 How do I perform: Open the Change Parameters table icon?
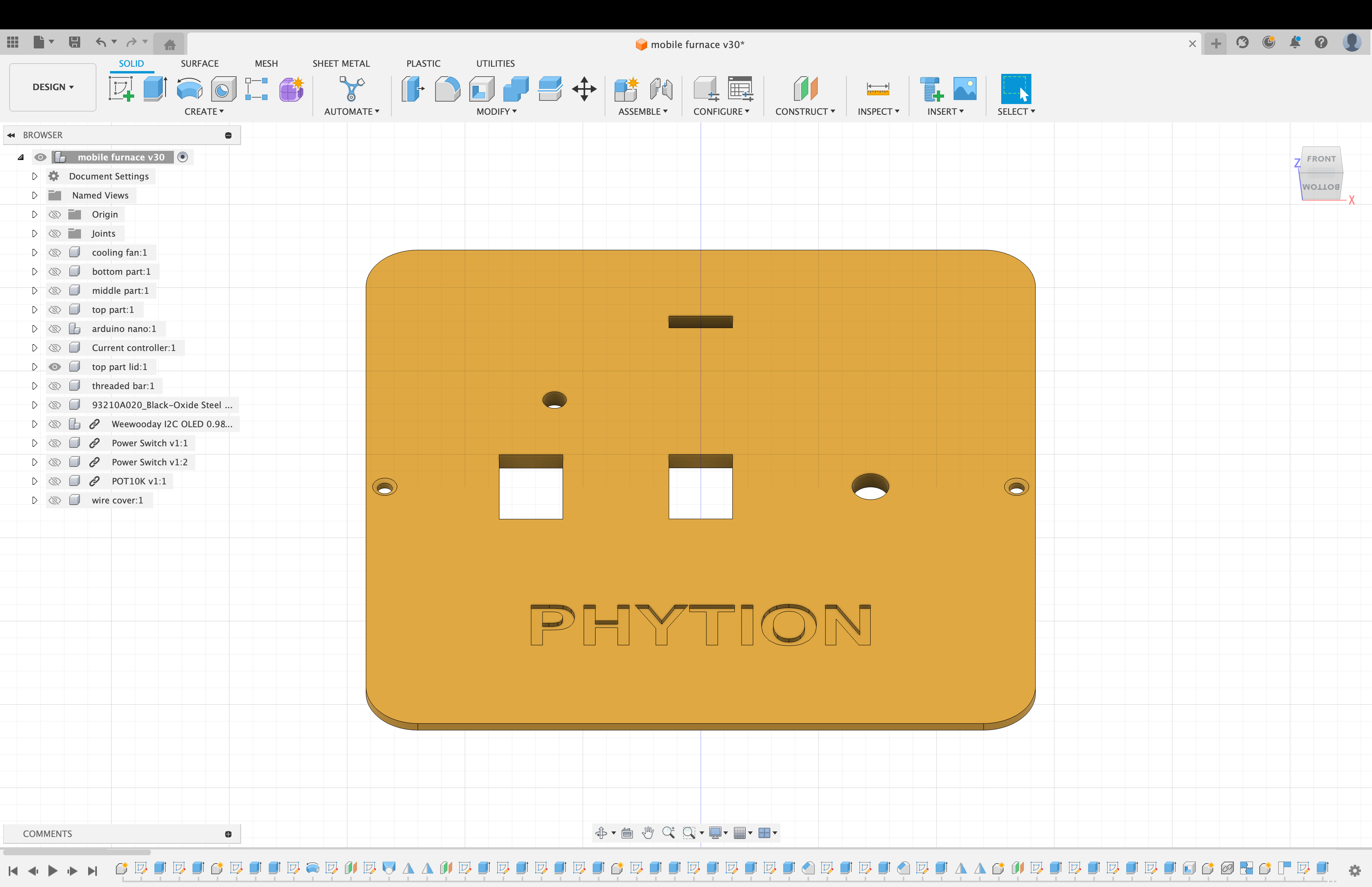[x=740, y=89]
